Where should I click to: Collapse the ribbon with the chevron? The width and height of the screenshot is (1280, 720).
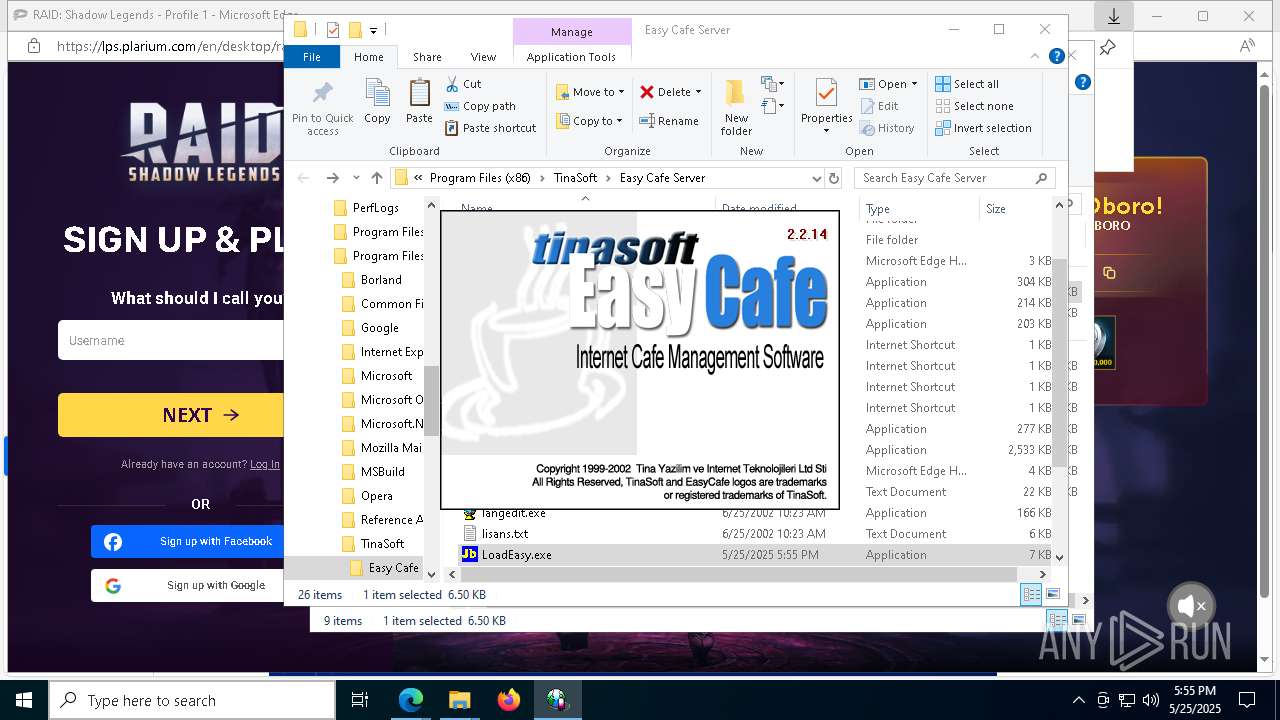1036,57
